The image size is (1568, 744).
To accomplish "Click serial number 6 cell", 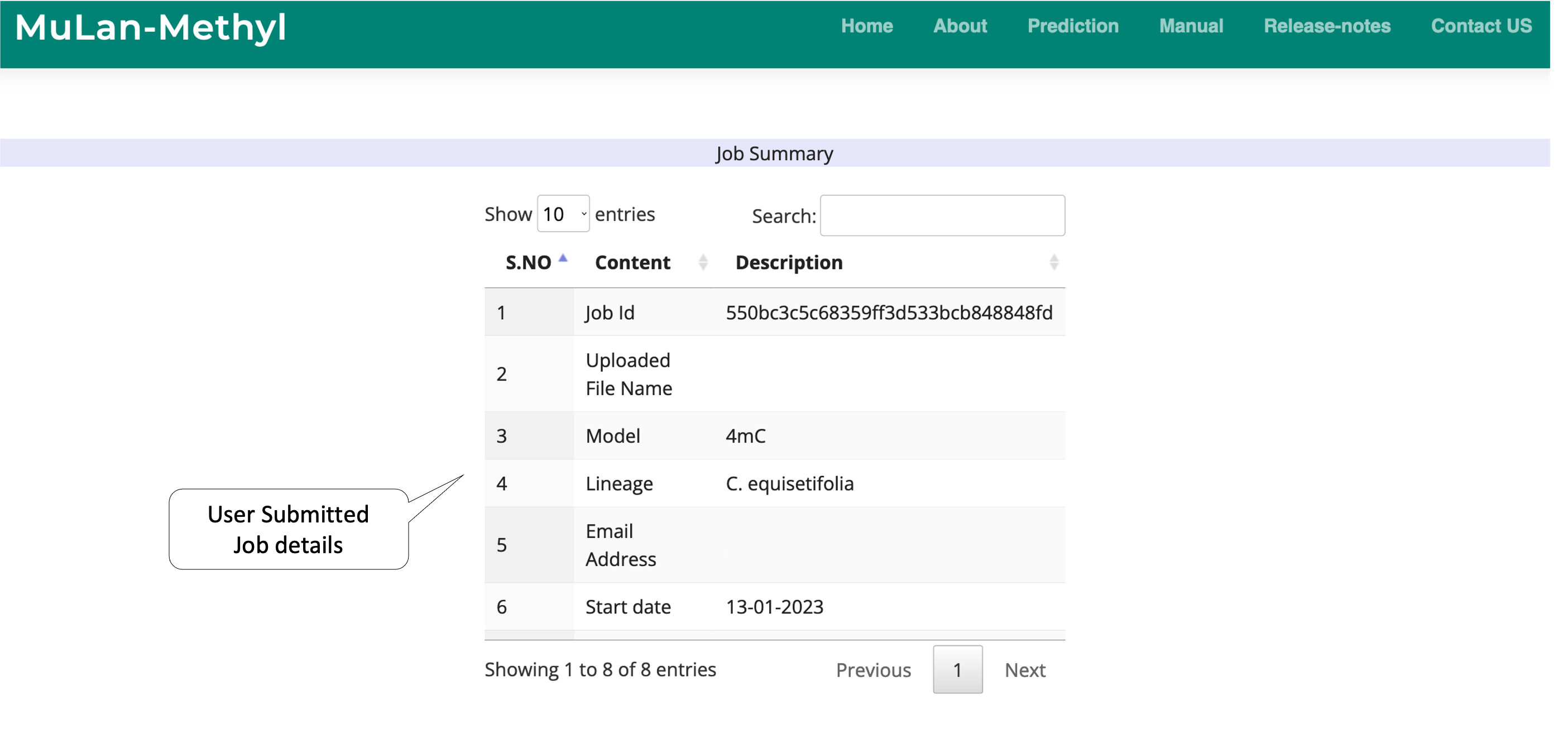I will (x=529, y=607).
